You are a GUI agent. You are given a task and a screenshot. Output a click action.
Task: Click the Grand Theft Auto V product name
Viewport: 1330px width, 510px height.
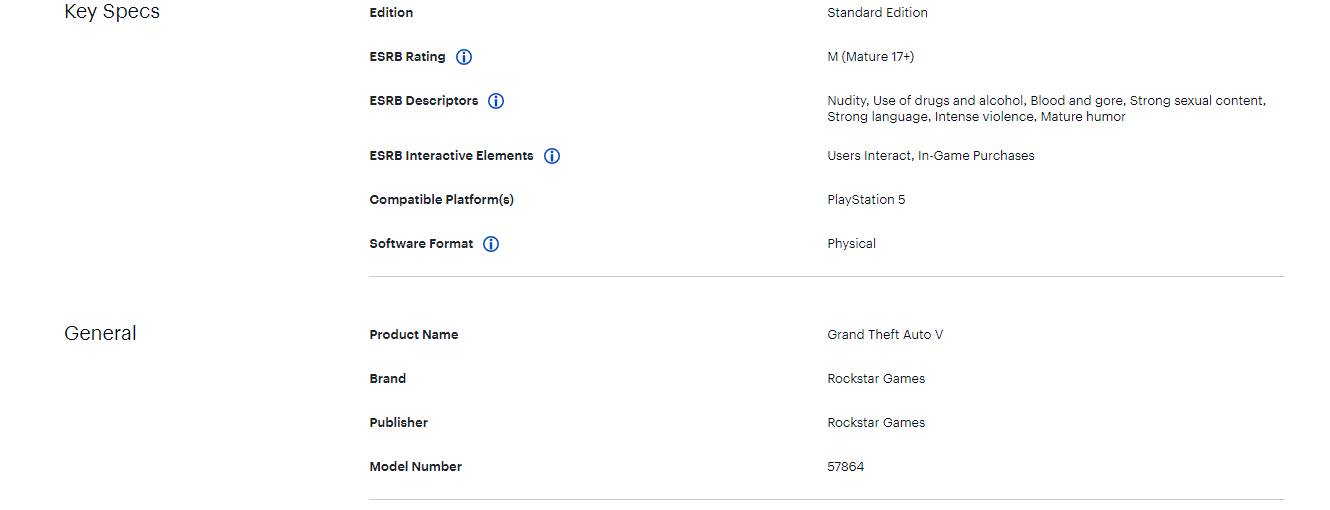(885, 335)
